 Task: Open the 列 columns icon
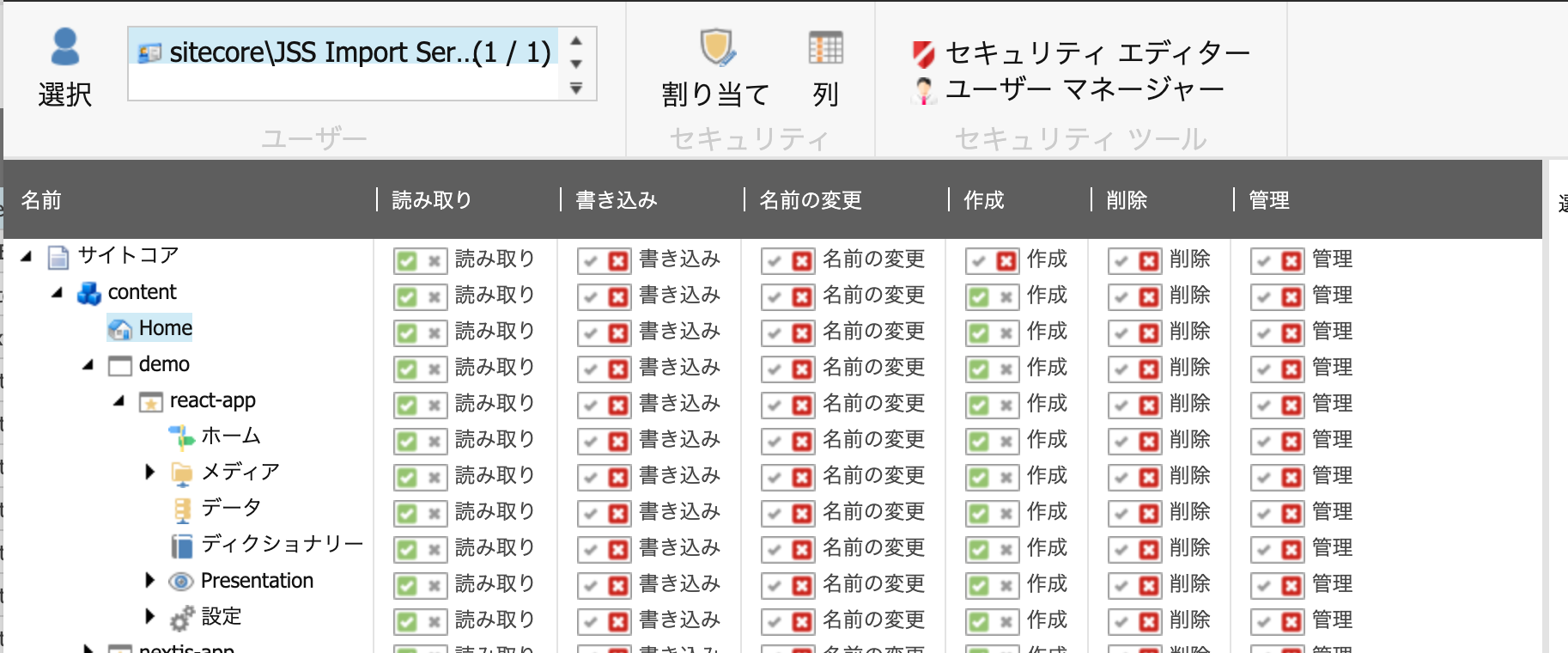coord(826,48)
